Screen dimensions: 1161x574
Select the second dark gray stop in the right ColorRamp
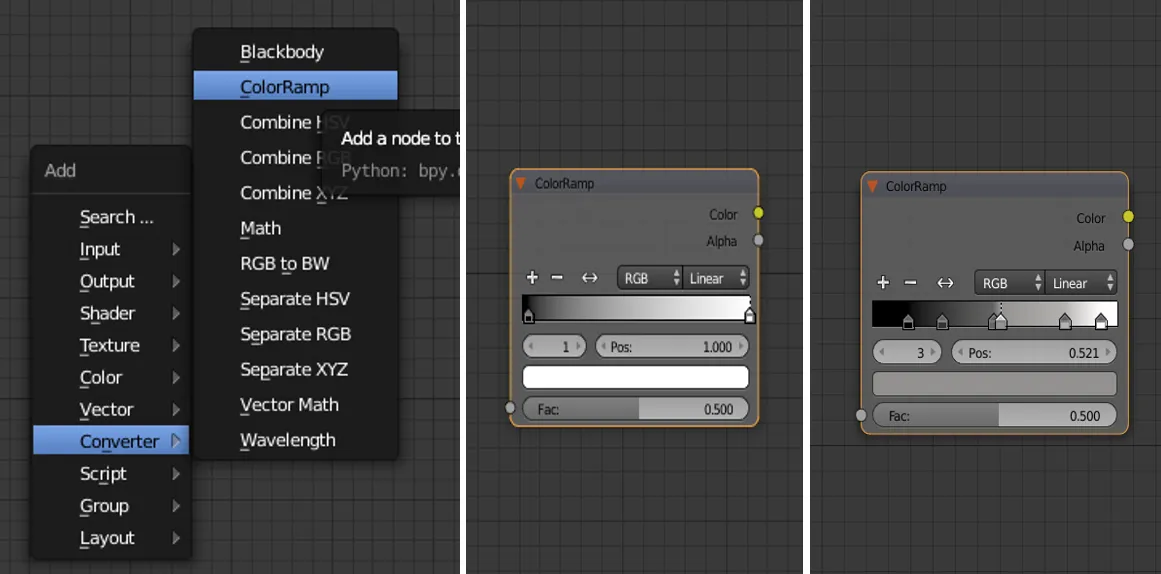tap(942, 321)
